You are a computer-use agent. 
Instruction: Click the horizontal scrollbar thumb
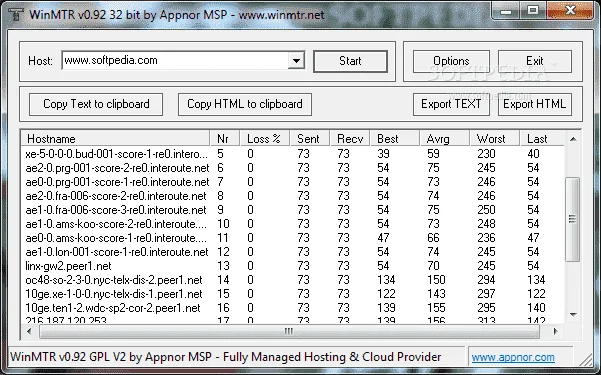tap(289, 331)
